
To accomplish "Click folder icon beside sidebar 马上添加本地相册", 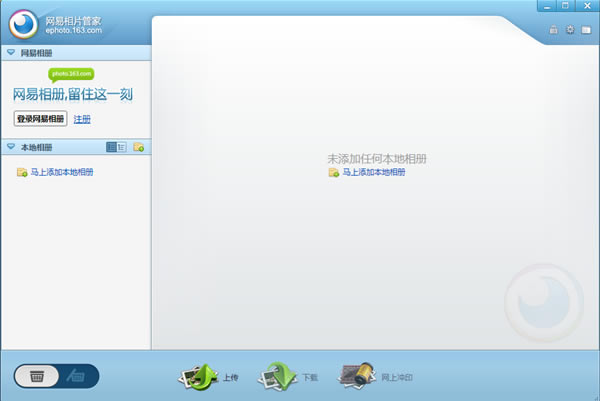I will click(x=22, y=172).
